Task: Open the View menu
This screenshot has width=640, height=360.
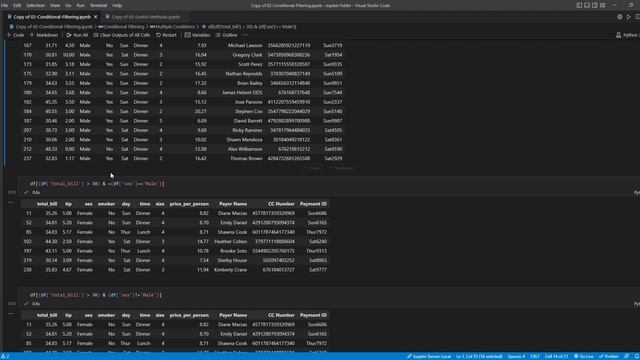Action: pos(55,5)
